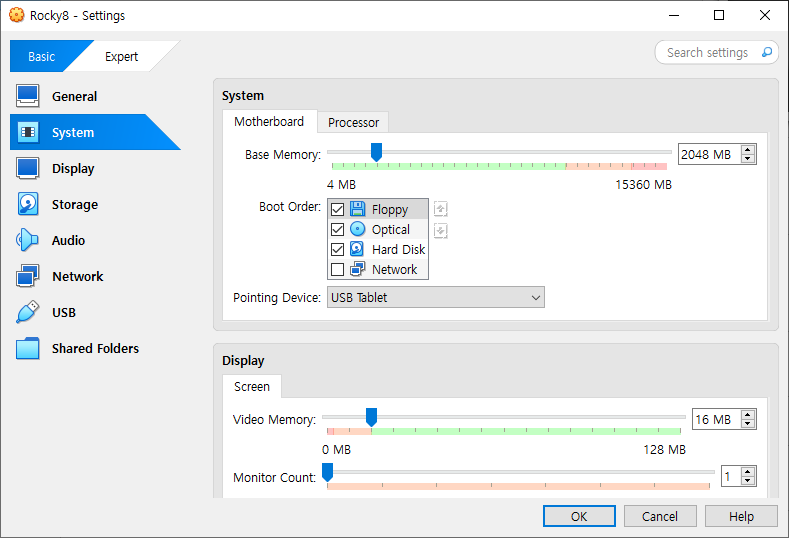
Task: Select the Hard Disk row text
Action: 399,250
